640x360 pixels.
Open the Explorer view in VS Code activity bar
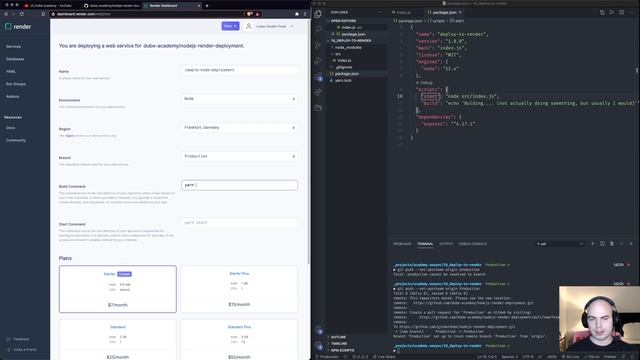318,13
